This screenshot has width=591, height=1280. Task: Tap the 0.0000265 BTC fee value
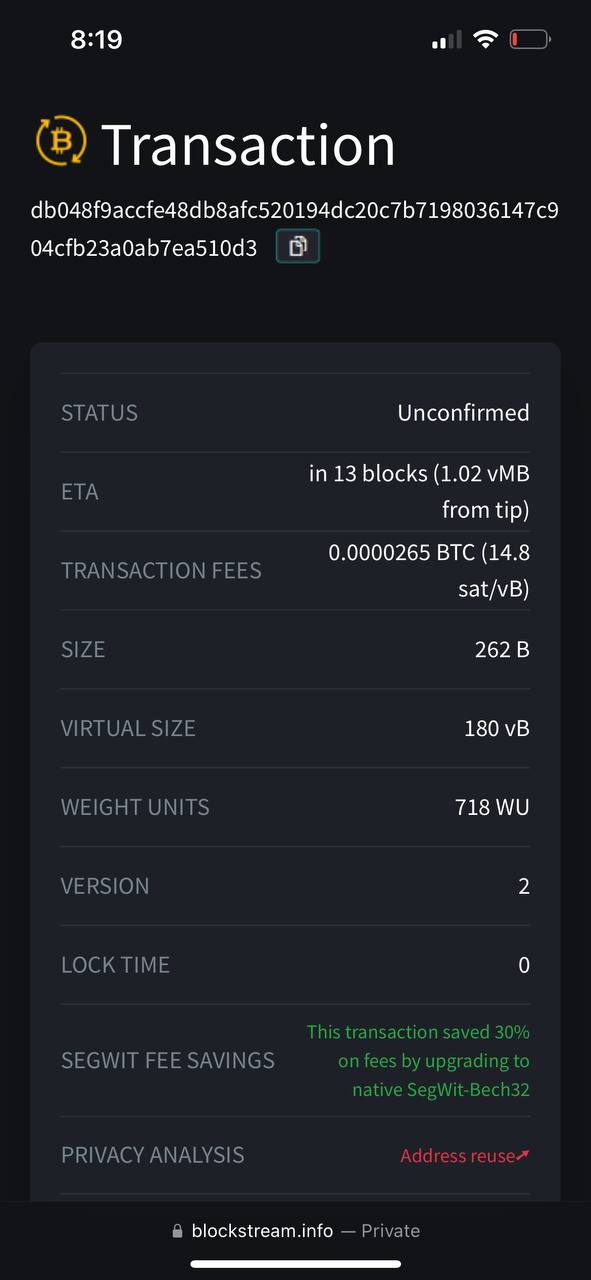point(429,571)
